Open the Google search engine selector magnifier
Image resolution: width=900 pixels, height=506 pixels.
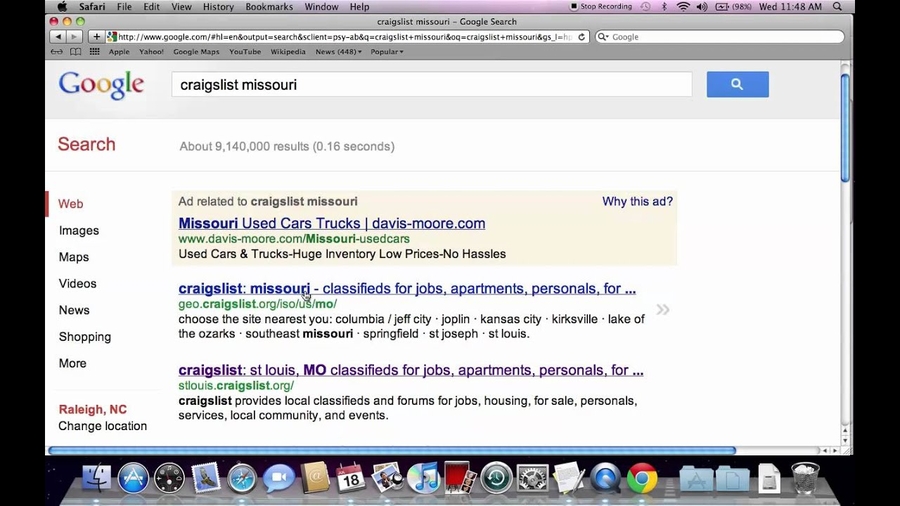tap(603, 37)
